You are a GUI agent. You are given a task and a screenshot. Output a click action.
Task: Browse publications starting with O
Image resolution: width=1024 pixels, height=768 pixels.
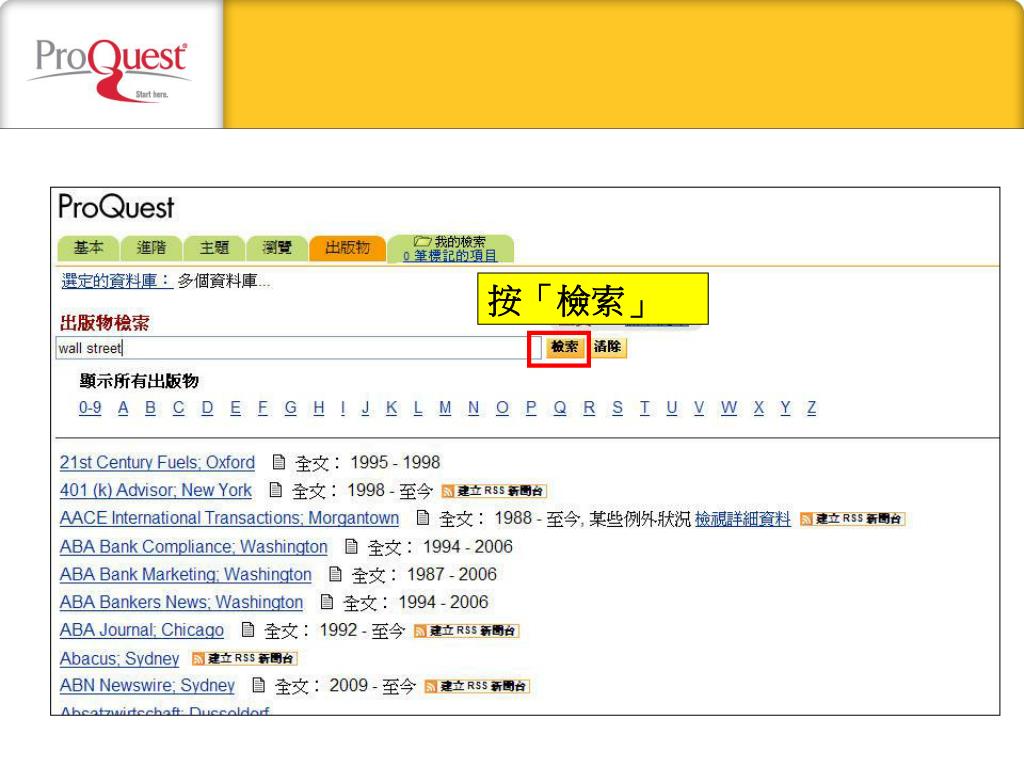pos(502,408)
